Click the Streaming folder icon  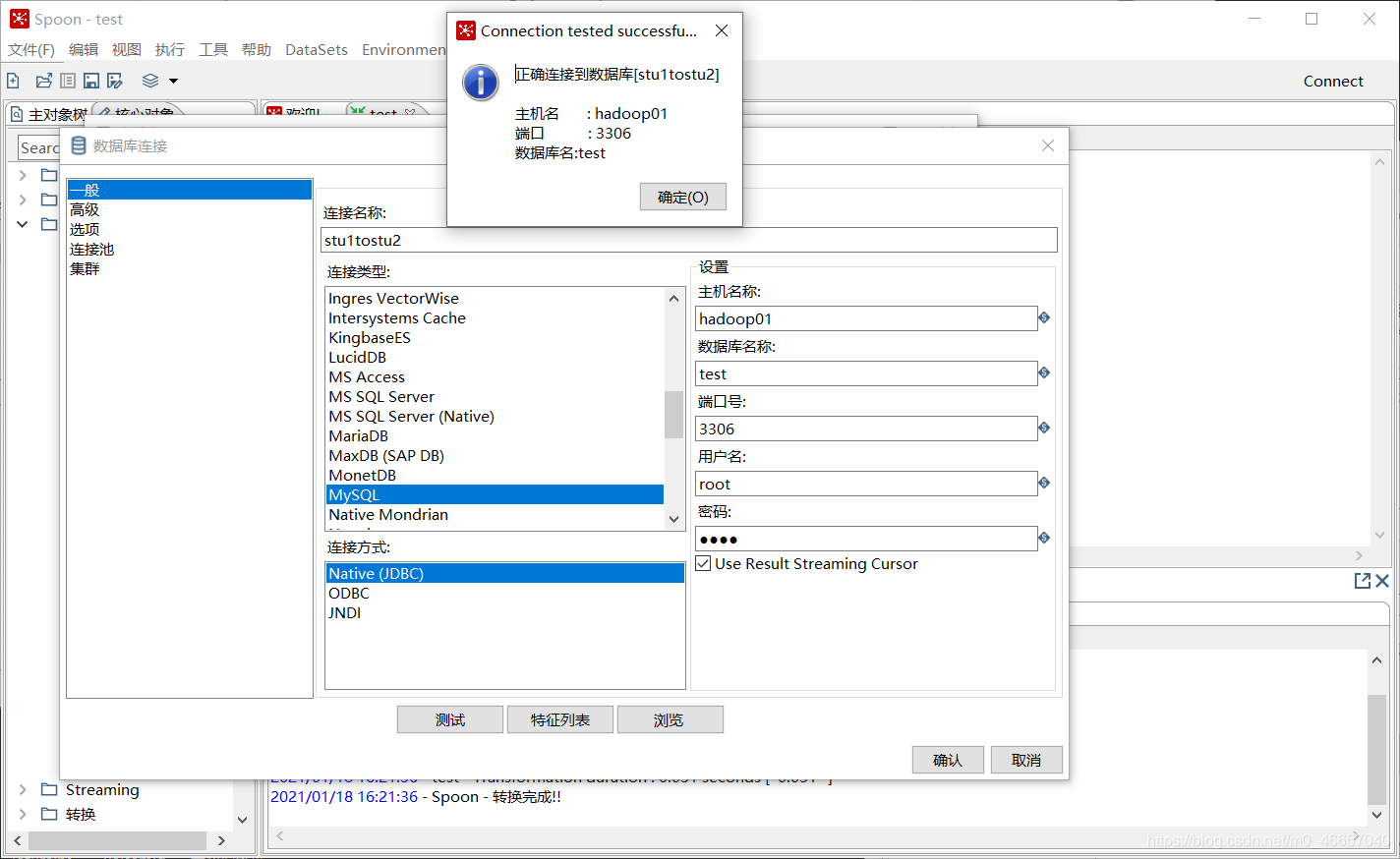pyautogui.click(x=49, y=789)
